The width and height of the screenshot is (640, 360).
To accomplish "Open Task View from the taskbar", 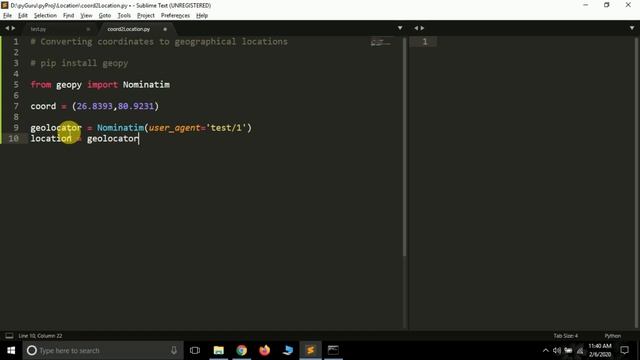I will pos(195,350).
